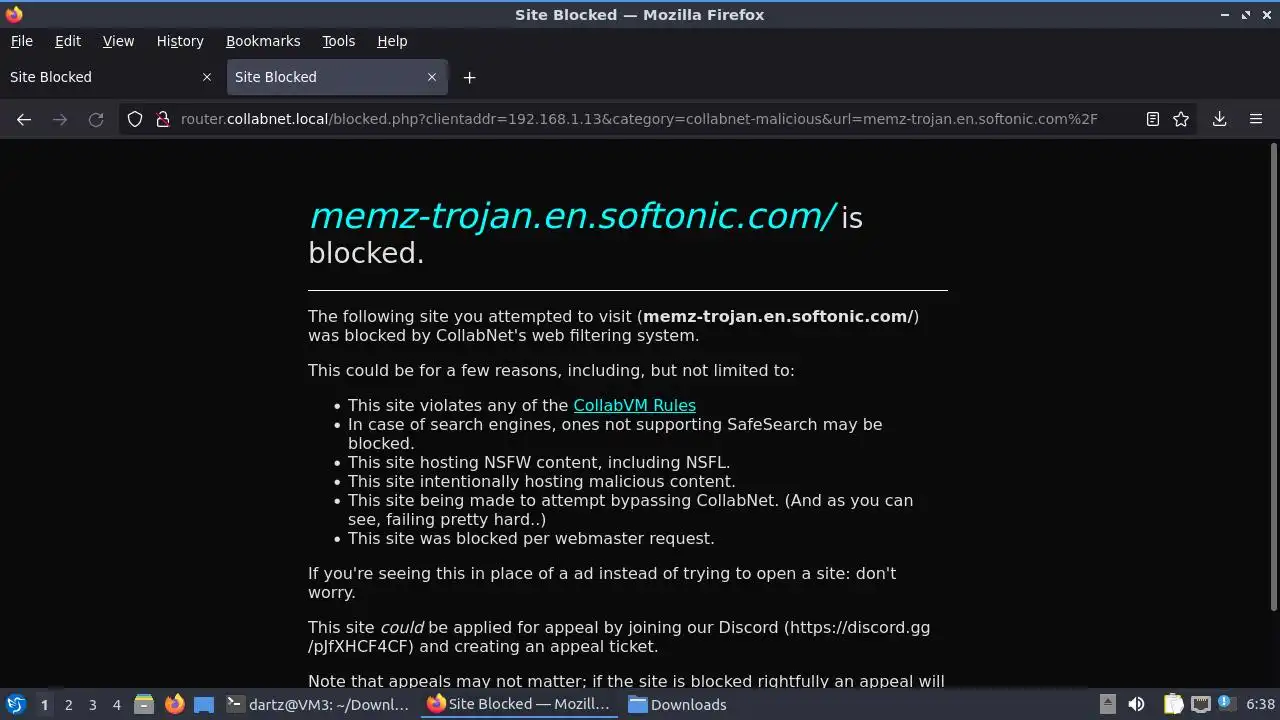Screen dimensions: 1280x720
Task: Open the volume control in the tray
Action: [1136, 704]
